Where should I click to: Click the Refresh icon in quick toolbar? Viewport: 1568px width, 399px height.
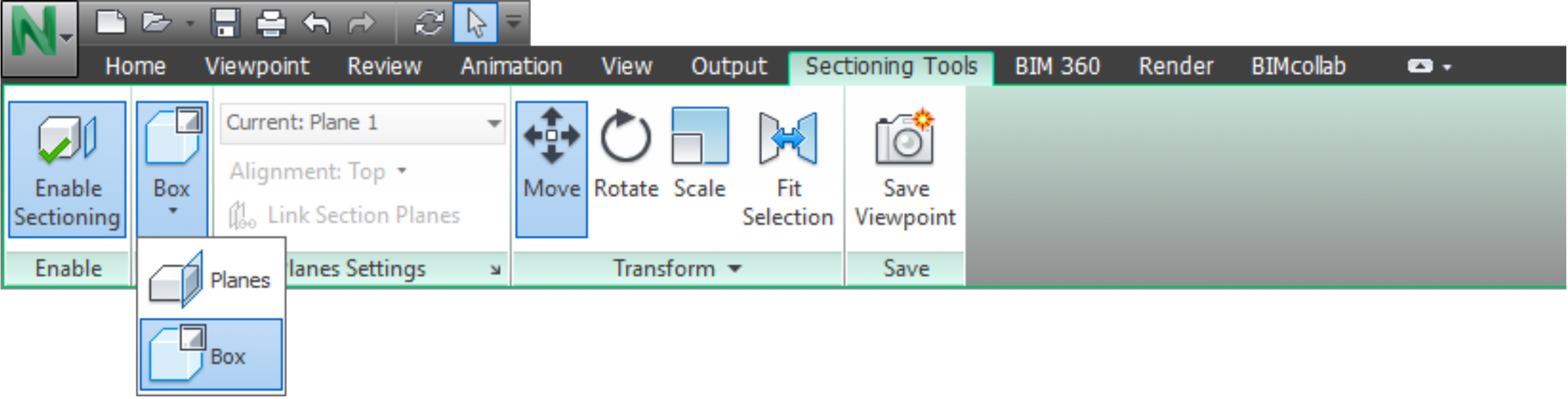[x=429, y=23]
